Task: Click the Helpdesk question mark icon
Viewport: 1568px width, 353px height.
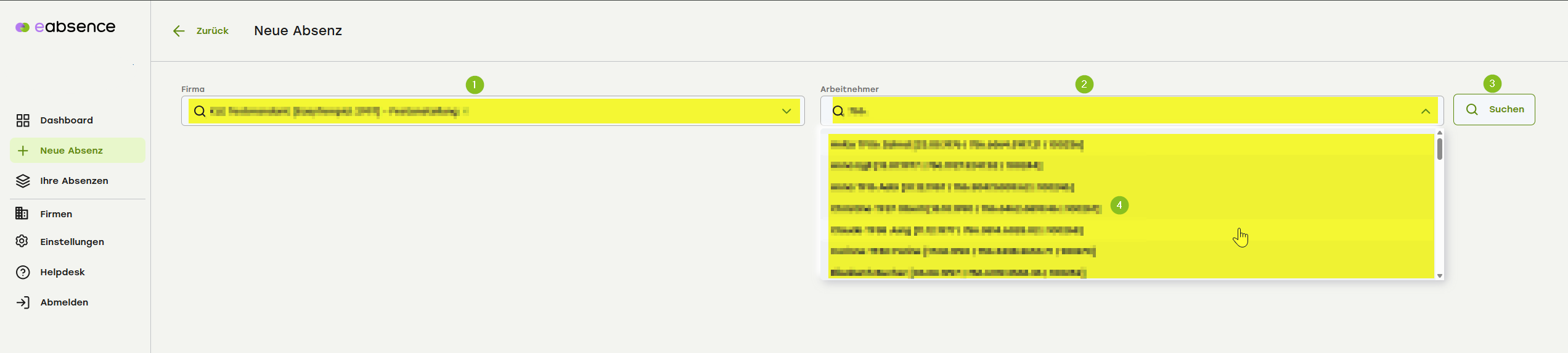Action: pos(23,272)
